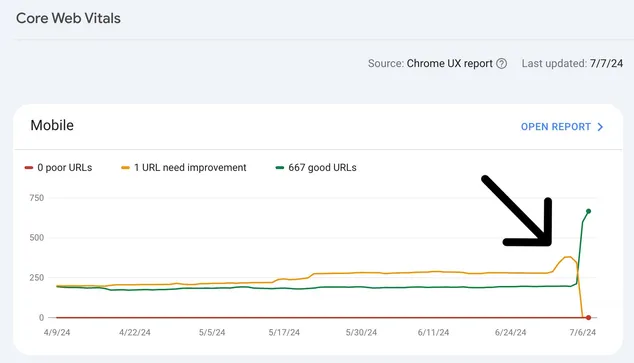Screen dimensions: 634x363
Task: Click the Core Web Vitals heading
Action: pos(68,18)
